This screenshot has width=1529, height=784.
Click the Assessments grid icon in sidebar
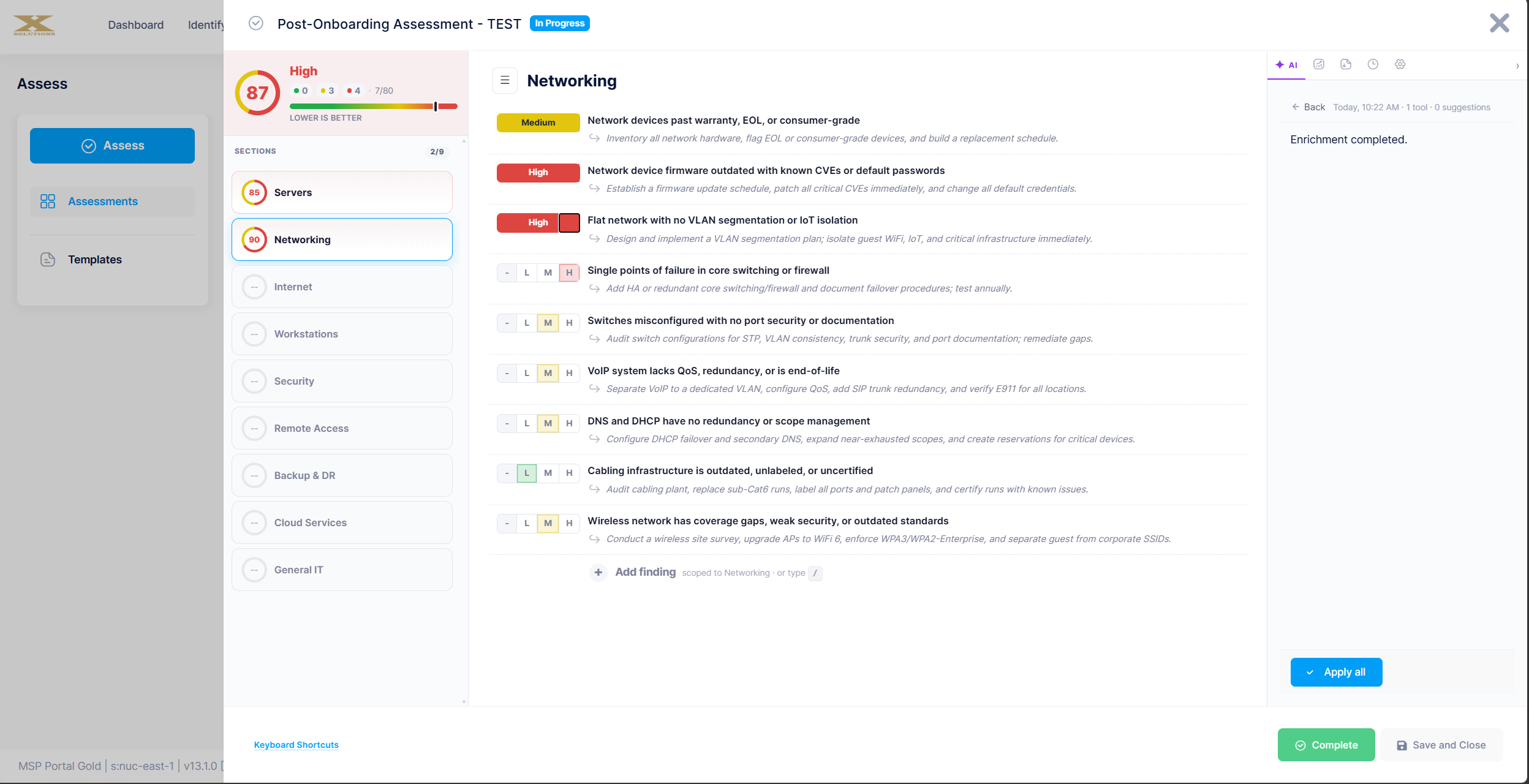(48, 202)
